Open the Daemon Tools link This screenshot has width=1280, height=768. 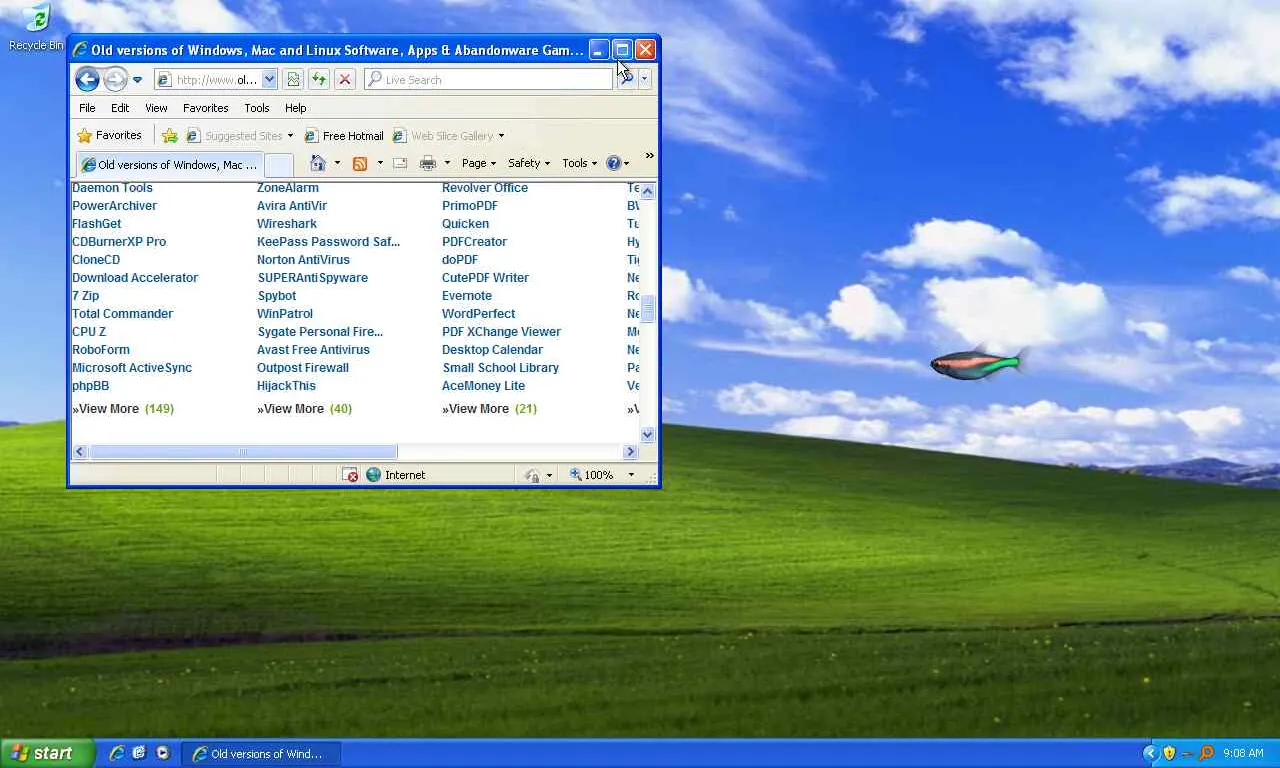(112, 188)
